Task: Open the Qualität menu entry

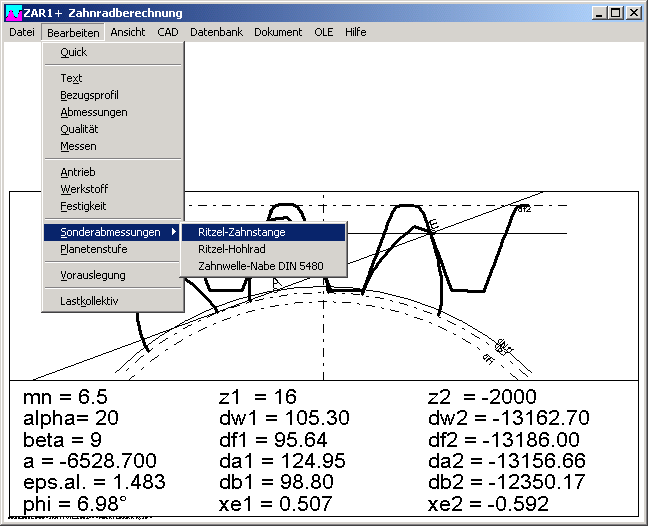Action: pyautogui.click(x=79, y=129)
